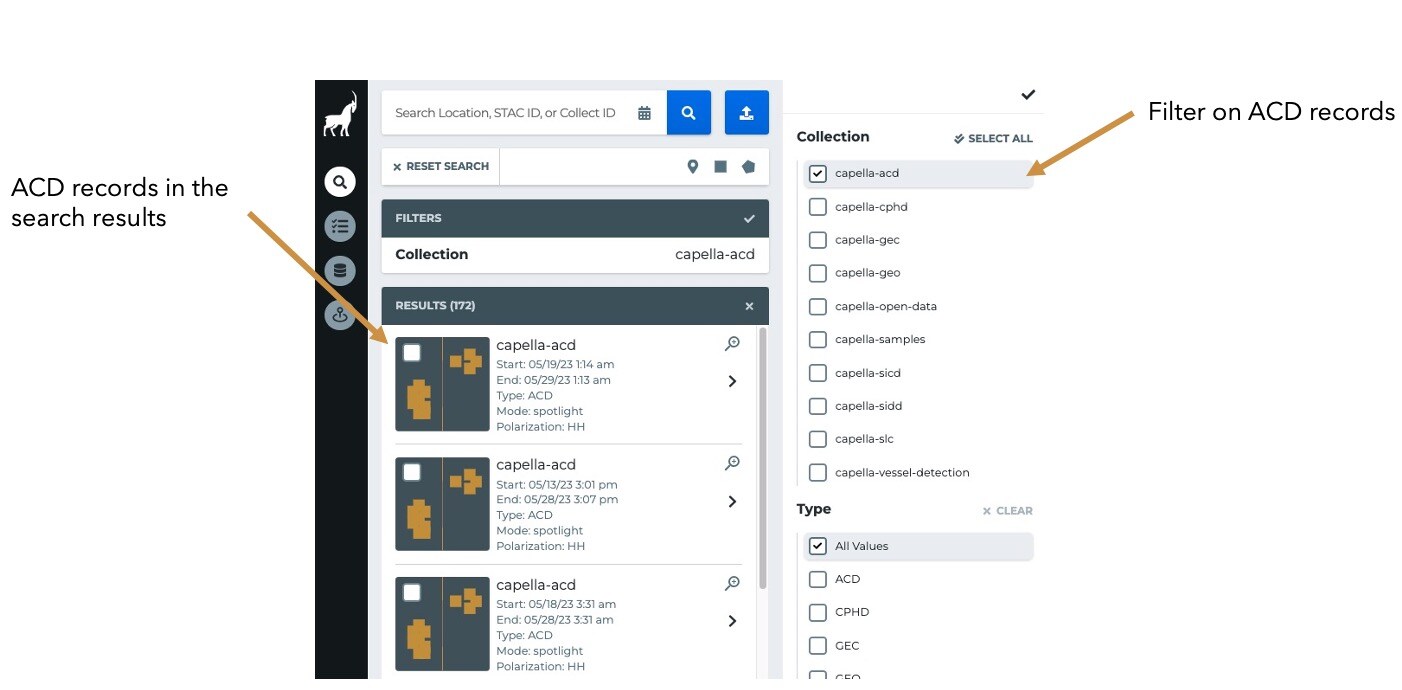Check the result starting 05/13/23 3:01 pm
The width and height of the screenshot is (1402, 690).
[x=412, y=472]
